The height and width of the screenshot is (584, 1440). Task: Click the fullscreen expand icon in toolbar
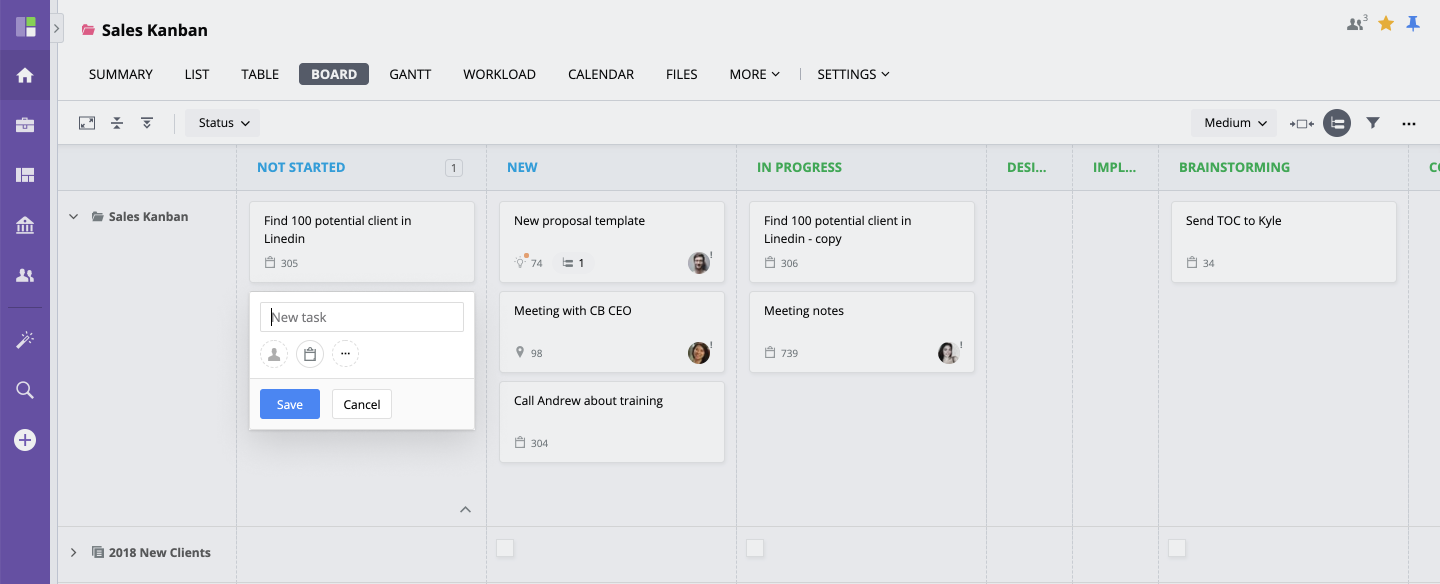87,123
